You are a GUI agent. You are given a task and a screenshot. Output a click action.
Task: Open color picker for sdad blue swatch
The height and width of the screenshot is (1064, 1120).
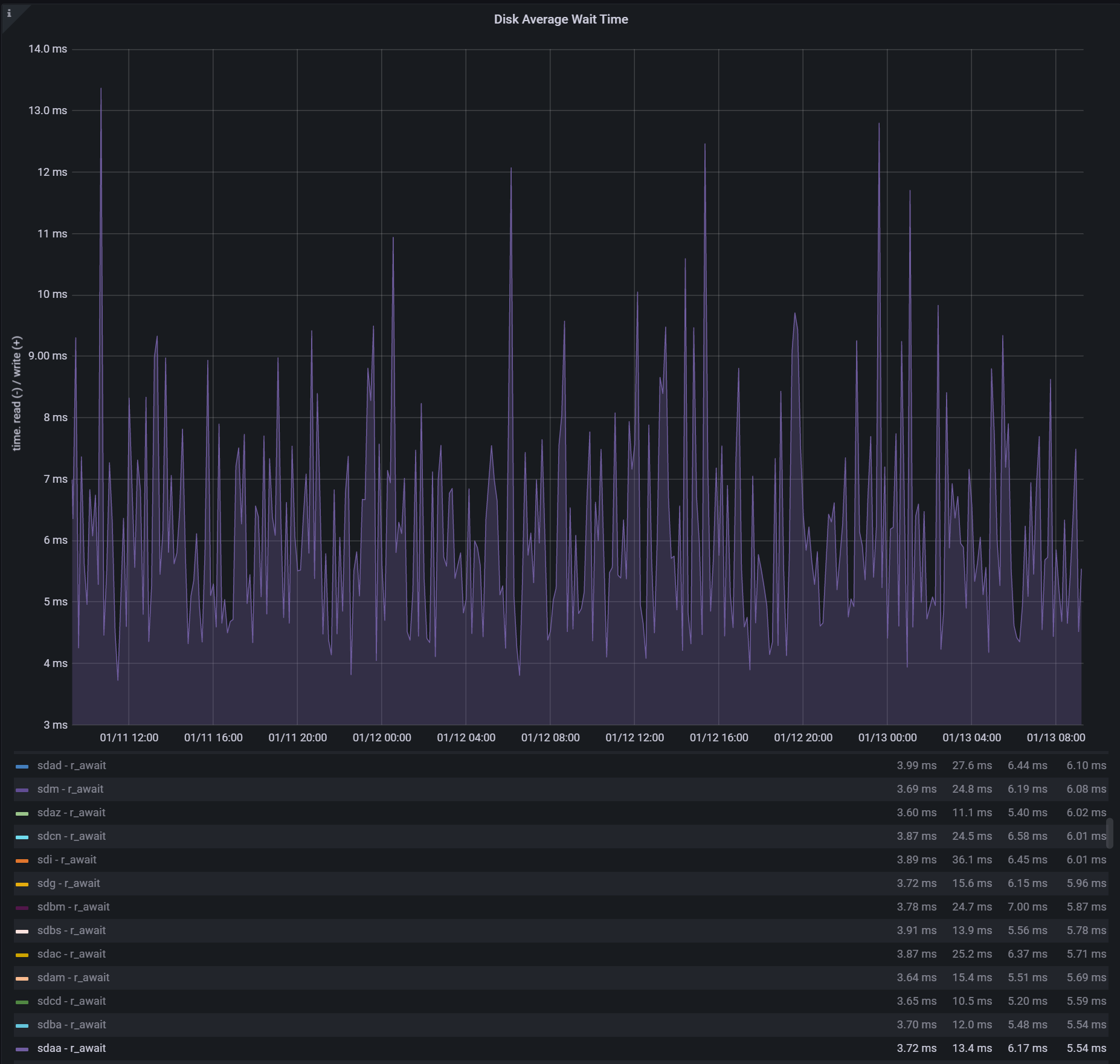(22, 767)
